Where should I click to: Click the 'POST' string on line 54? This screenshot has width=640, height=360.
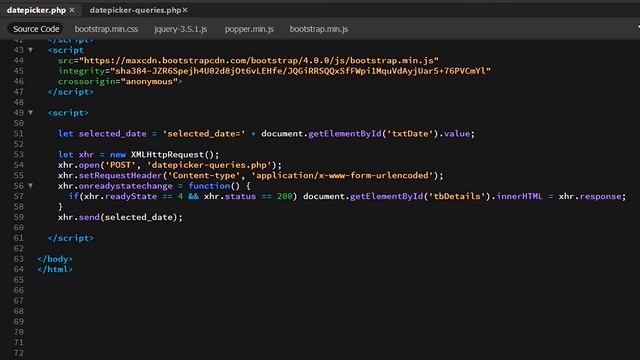120,165
